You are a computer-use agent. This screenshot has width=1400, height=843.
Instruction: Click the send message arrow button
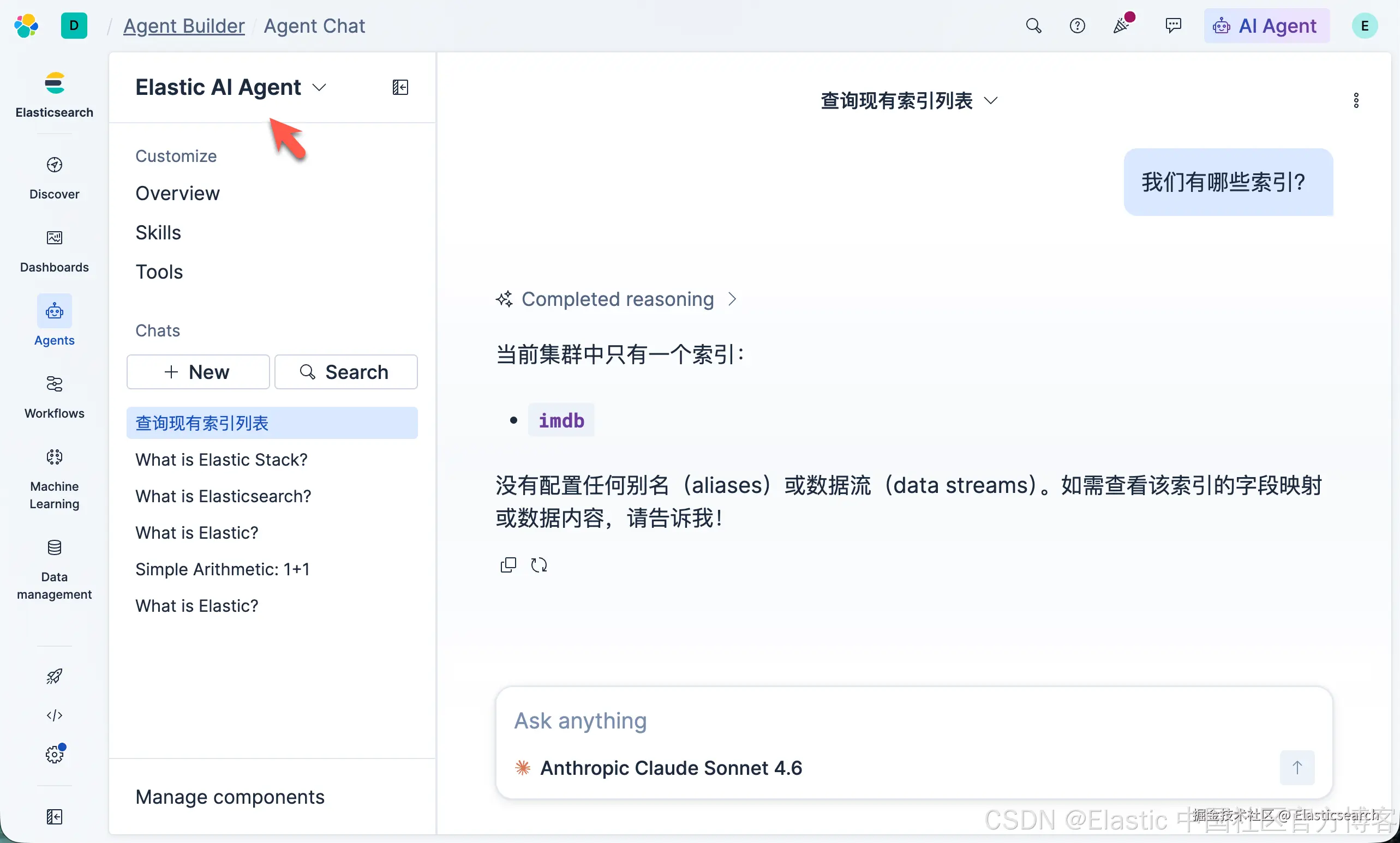pyautogui.click(x=1297, y=768)
